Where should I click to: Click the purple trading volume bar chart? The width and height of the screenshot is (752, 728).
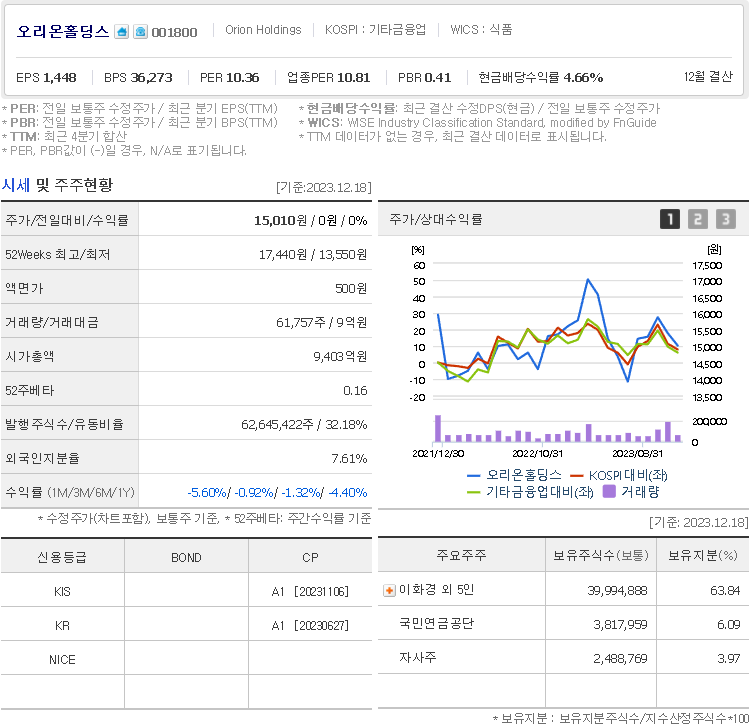pos(558,429)
